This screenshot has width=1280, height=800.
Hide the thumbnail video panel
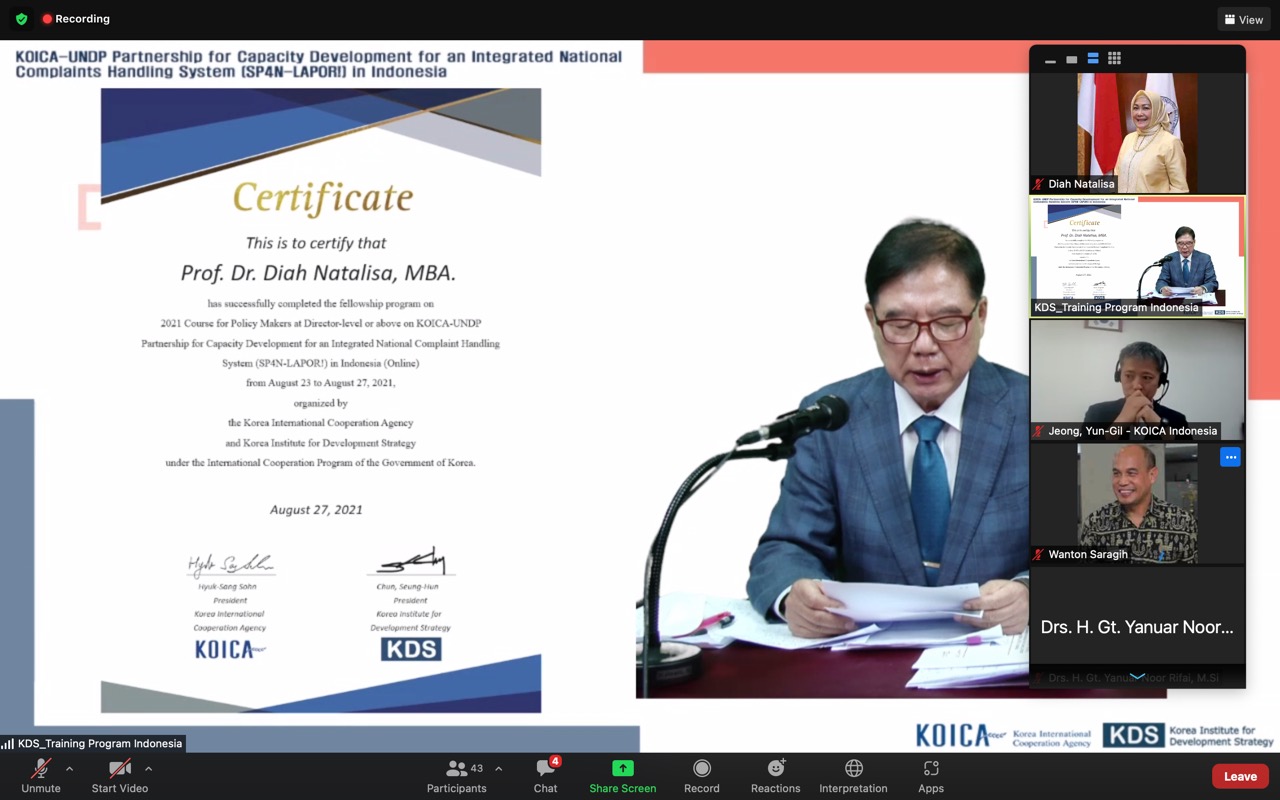1050,59
